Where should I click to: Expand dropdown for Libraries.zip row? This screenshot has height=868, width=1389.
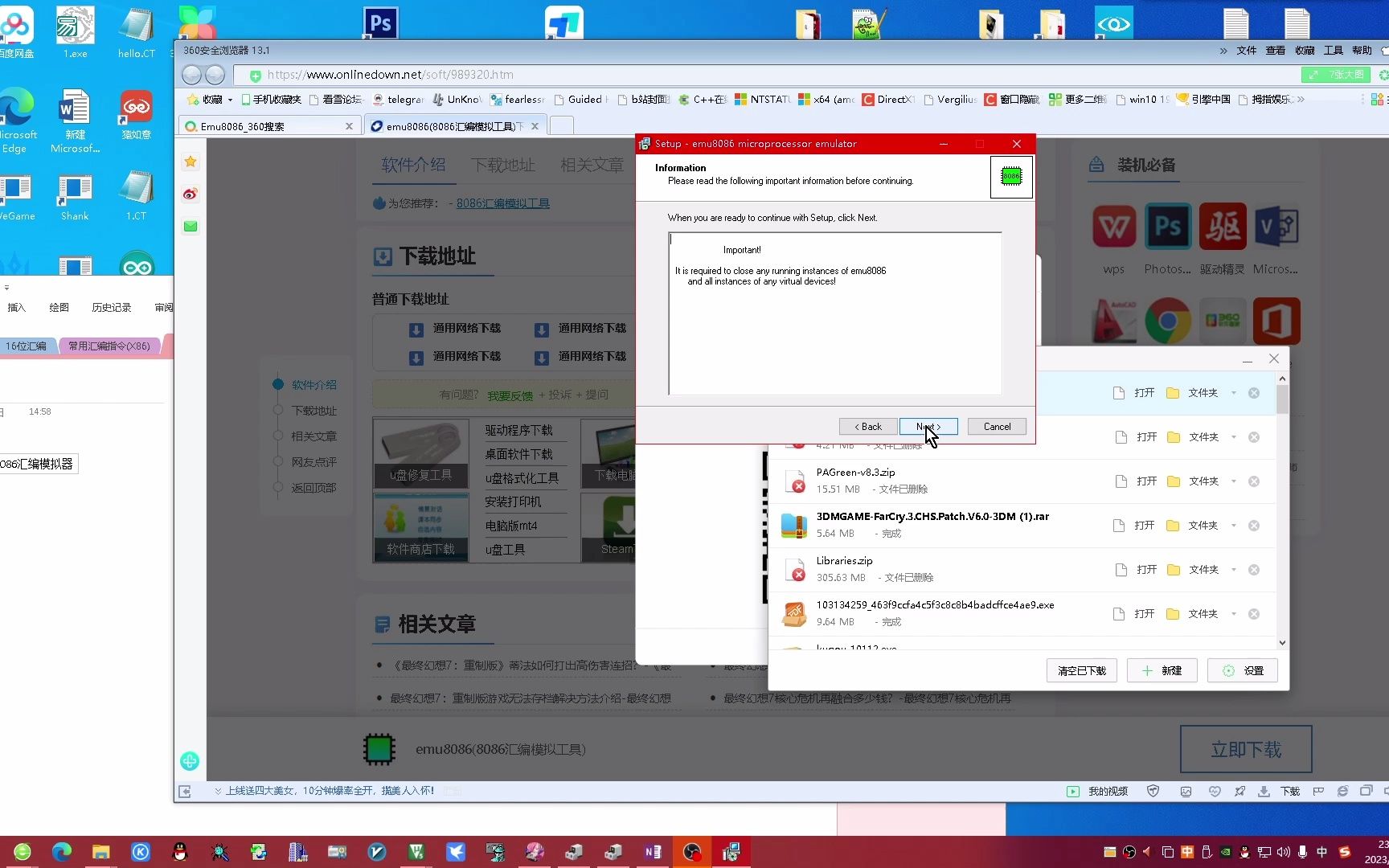[x=1234, y=570]
